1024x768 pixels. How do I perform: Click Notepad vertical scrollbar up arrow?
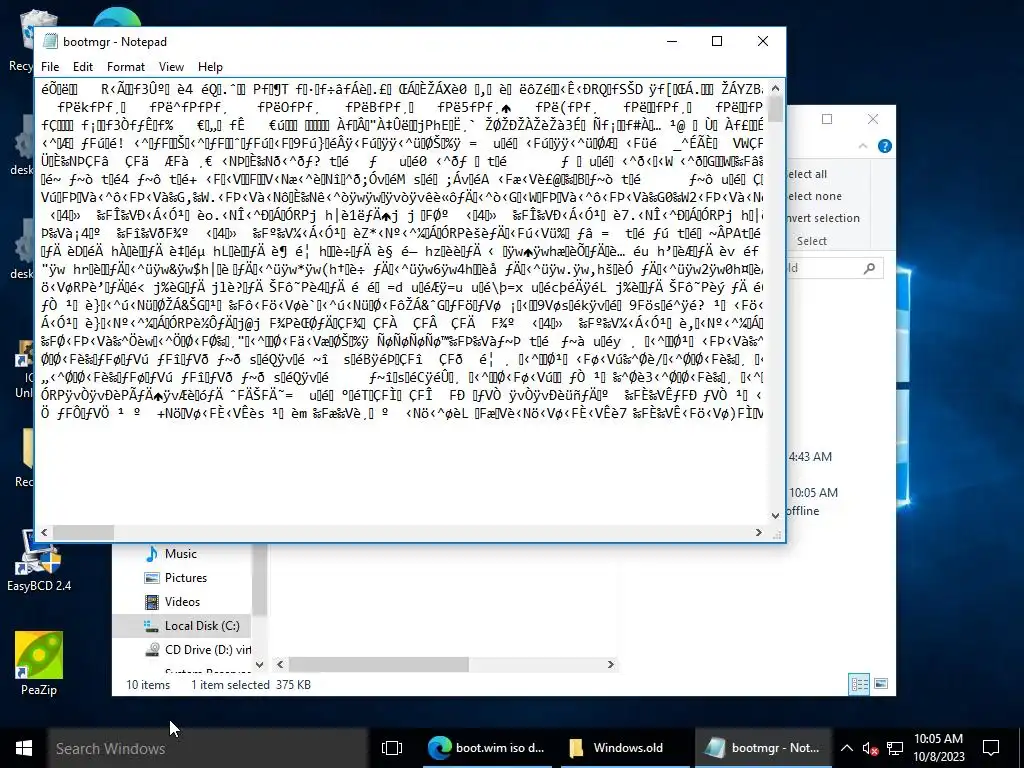pyautogui.click(x=775, y=88)
